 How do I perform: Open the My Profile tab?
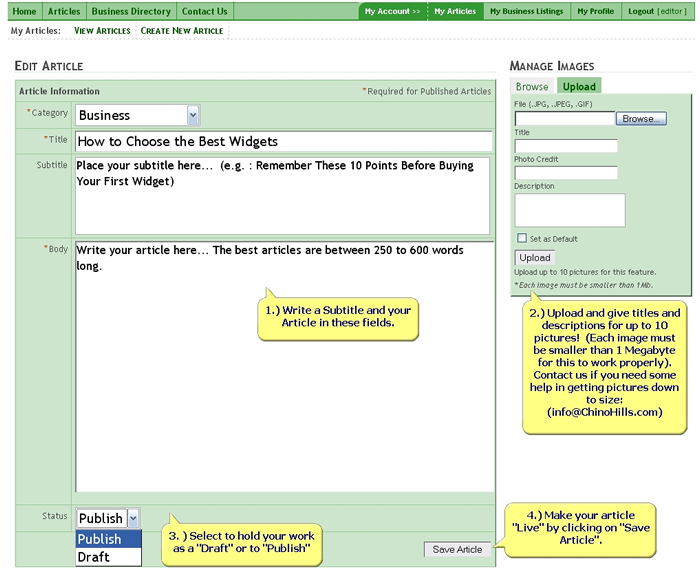coord(596,12)
